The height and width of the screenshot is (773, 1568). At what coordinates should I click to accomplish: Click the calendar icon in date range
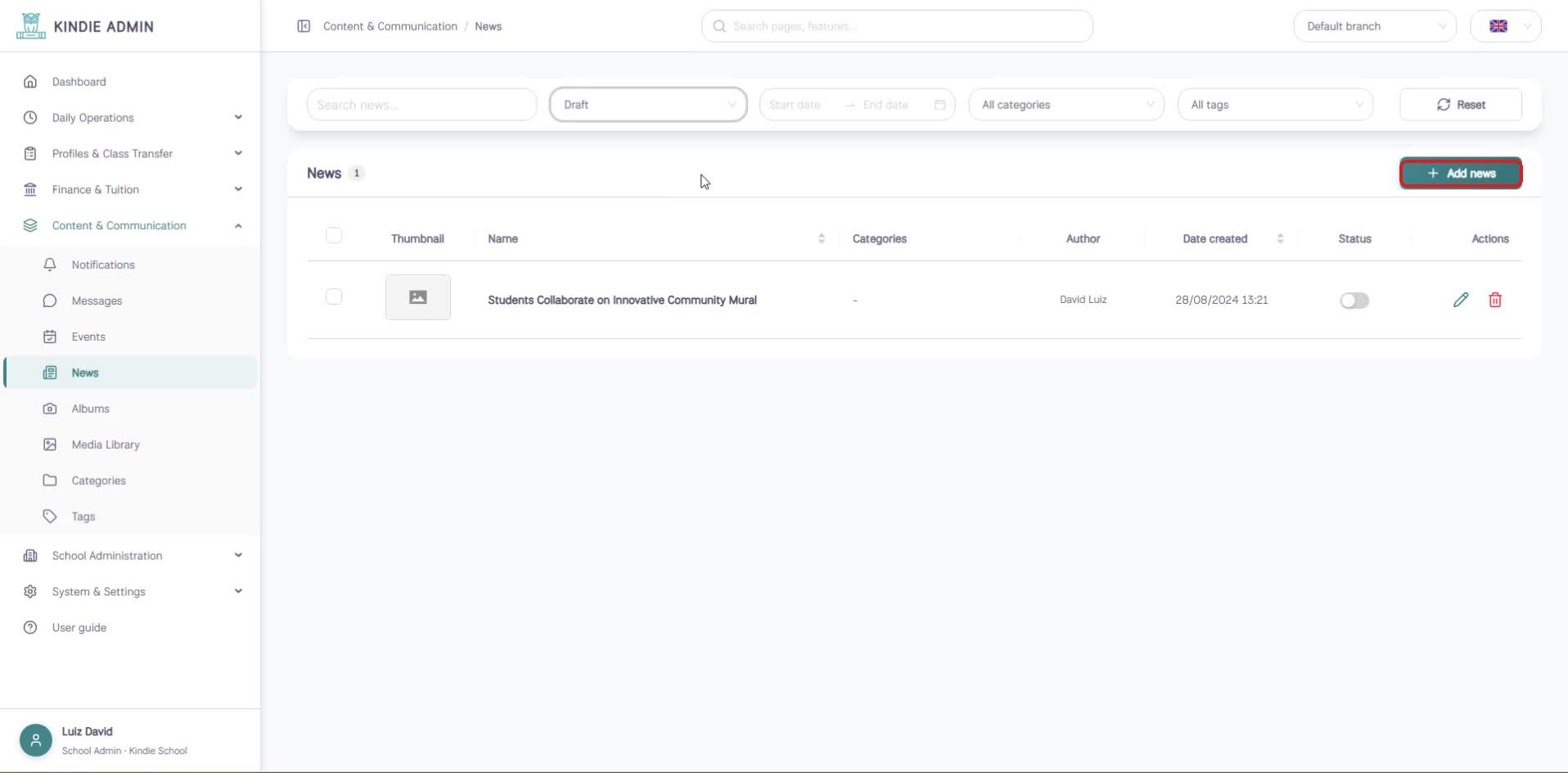coord(939,105)
